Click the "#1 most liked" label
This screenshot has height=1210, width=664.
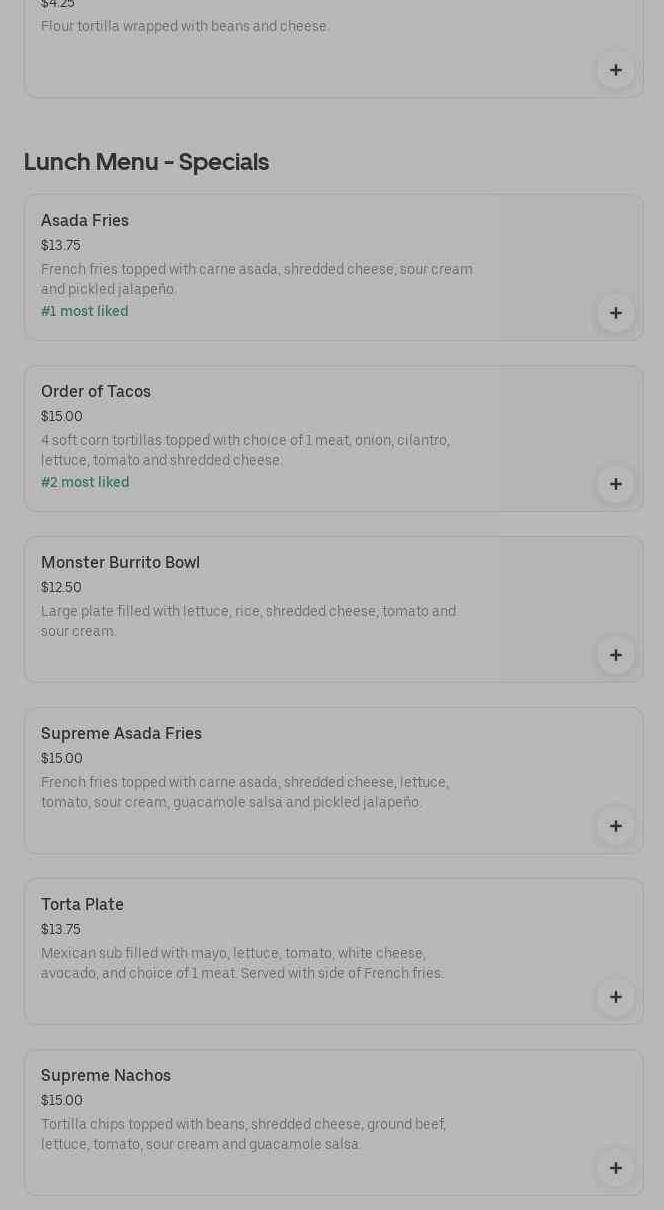85,311
